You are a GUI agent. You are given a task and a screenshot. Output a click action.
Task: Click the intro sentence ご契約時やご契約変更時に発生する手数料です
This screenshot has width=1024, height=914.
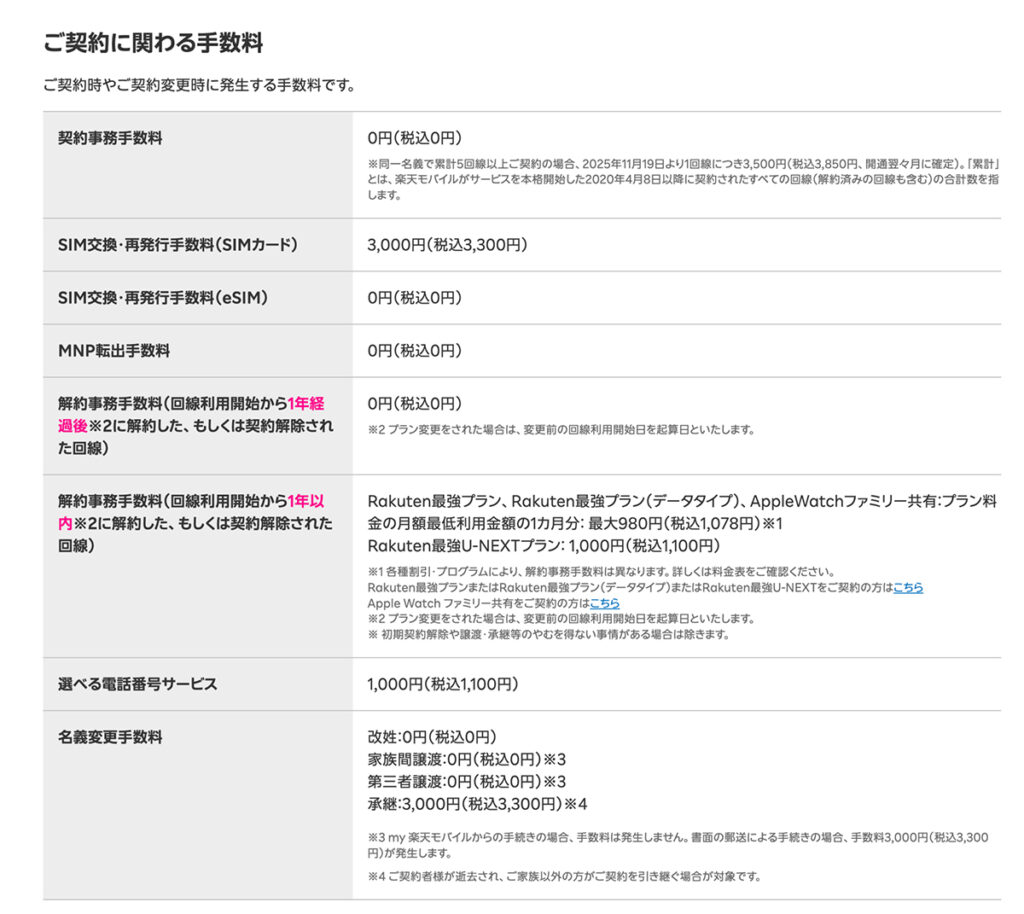(x=199, y=85)
